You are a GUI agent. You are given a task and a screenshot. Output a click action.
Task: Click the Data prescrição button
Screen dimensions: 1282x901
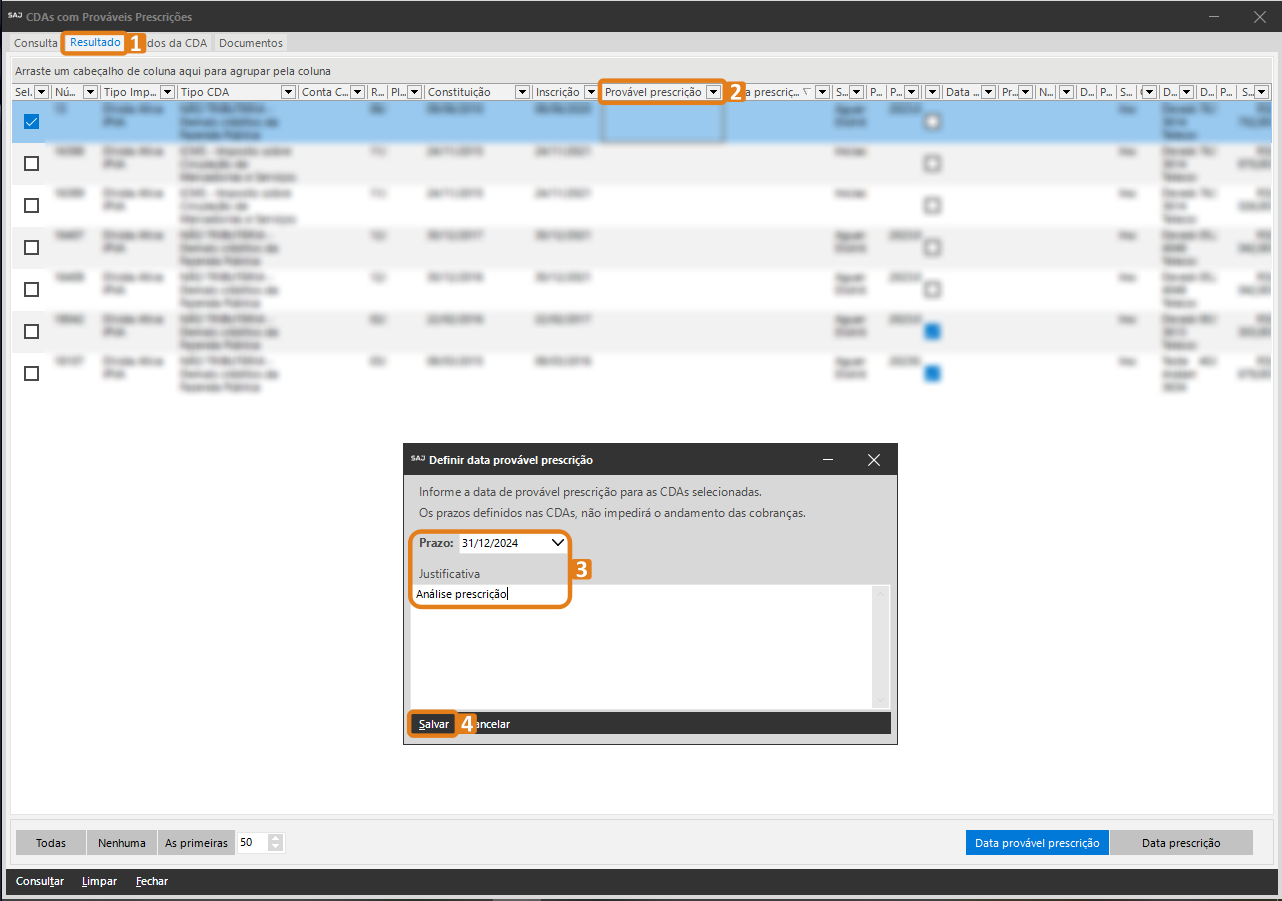click(1181, 843)
